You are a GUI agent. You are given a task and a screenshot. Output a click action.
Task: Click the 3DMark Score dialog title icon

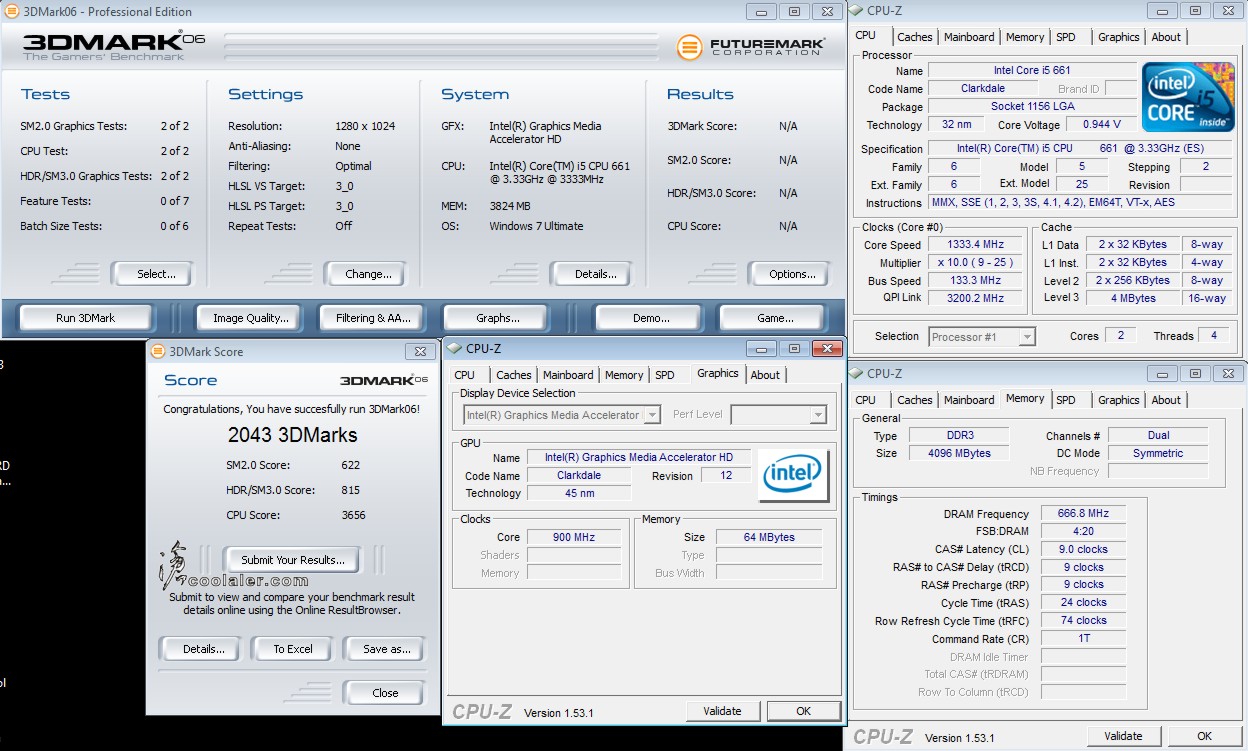(157, 351)
